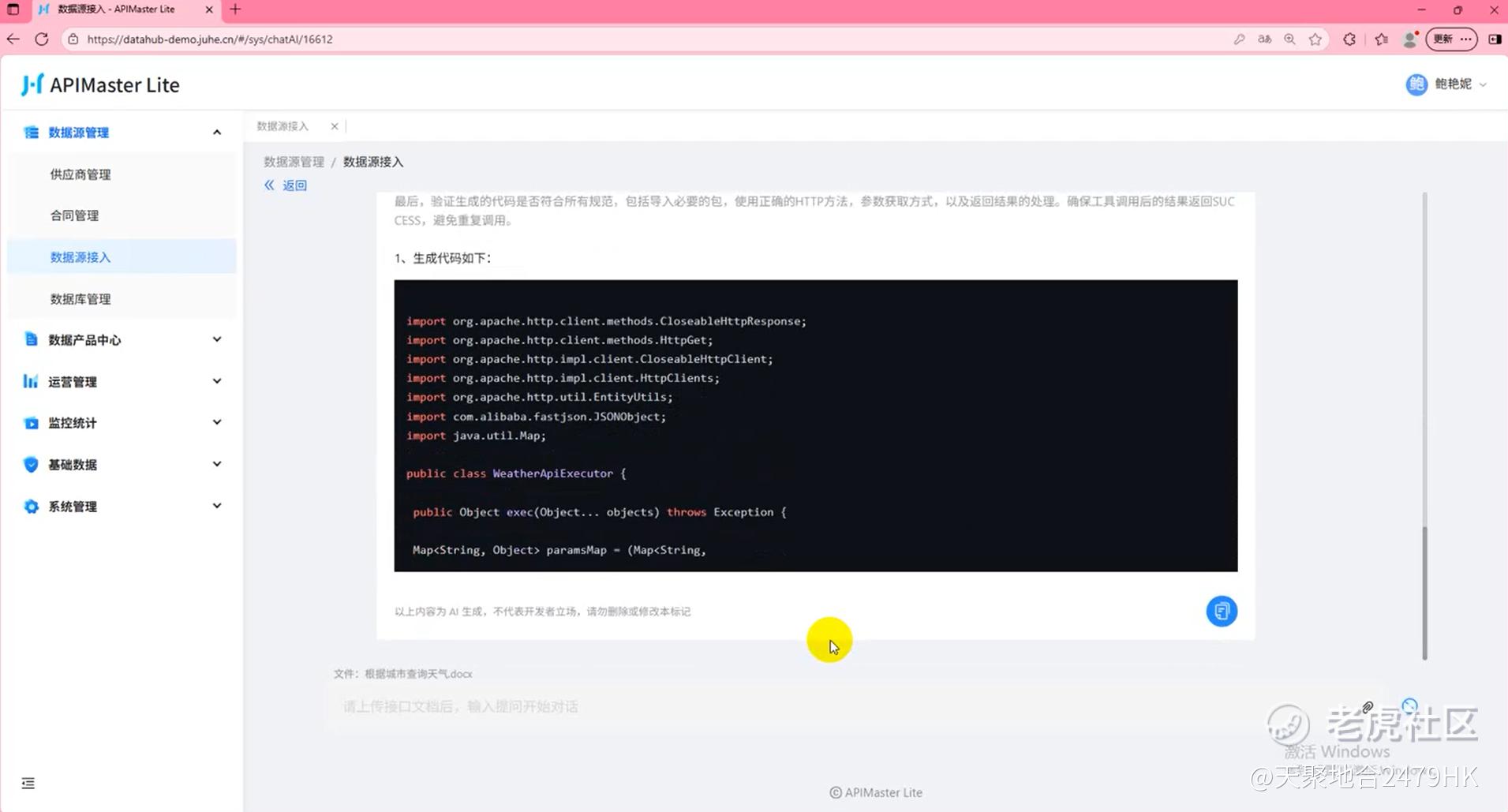Open the browser extensions puzzle icon
1508x812 pixels.
1349,39
